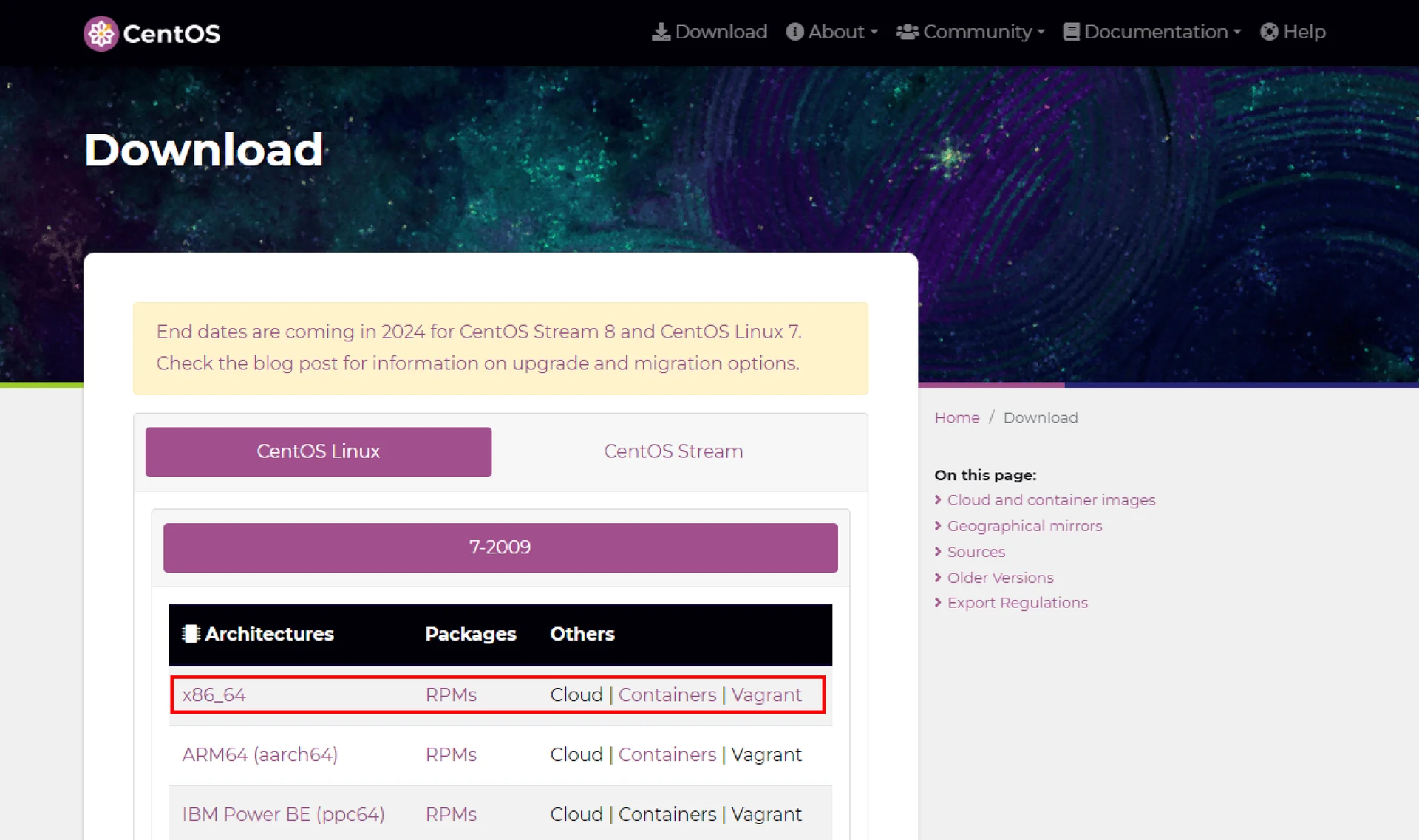Expand the About dropdown menu

[x=842, y=32]
